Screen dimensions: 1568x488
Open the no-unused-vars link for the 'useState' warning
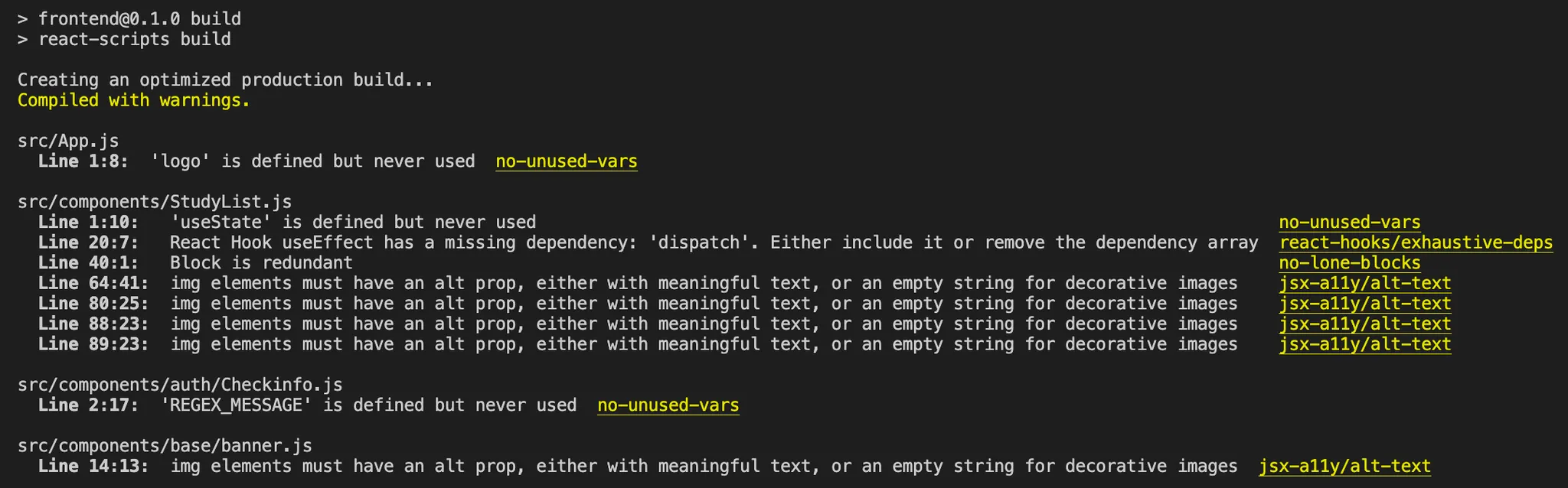click(x=1349, y=223)
